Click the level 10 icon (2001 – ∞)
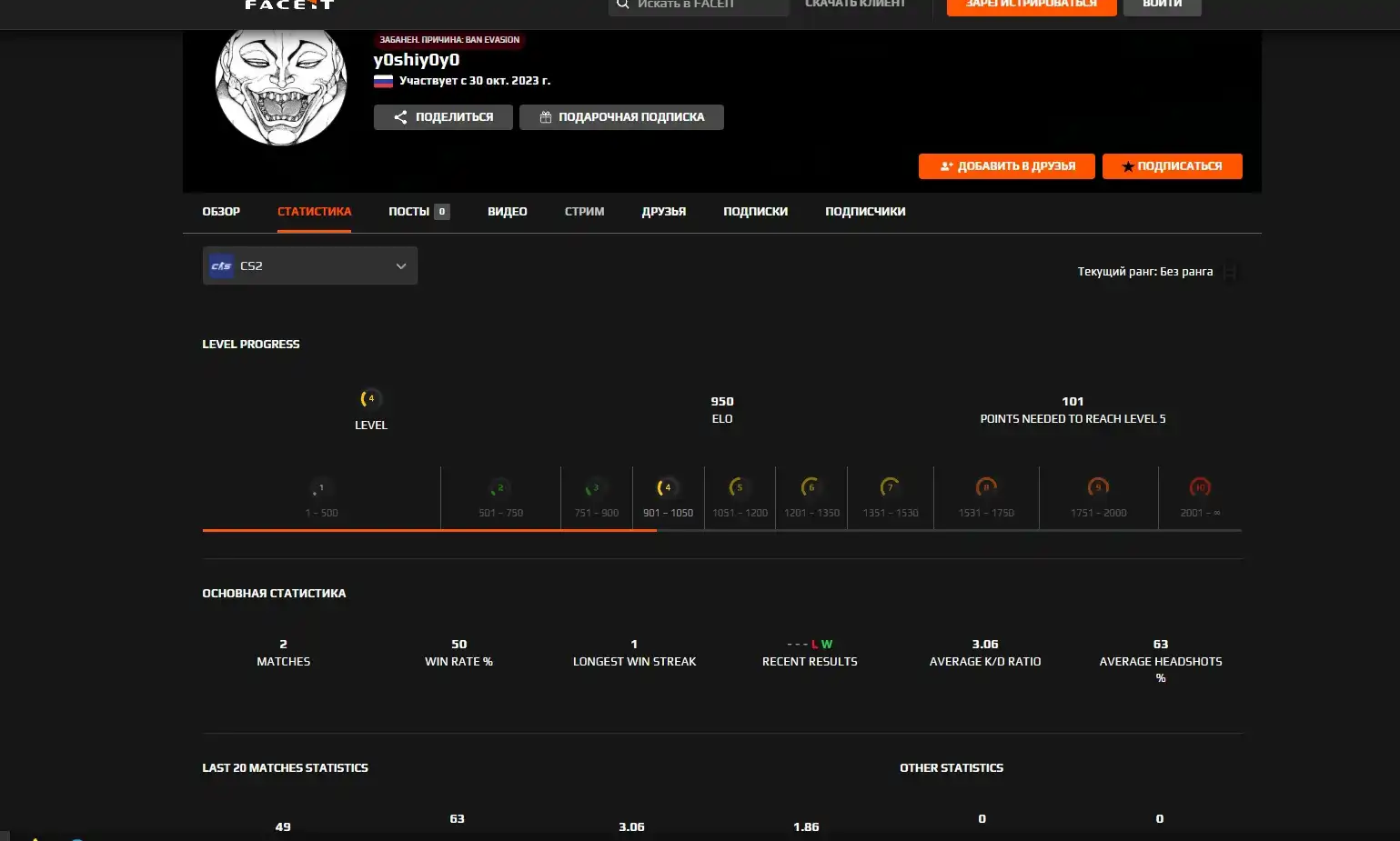Image resolution: width=1400 pixels, height=841 pixels. point(1200,488)
